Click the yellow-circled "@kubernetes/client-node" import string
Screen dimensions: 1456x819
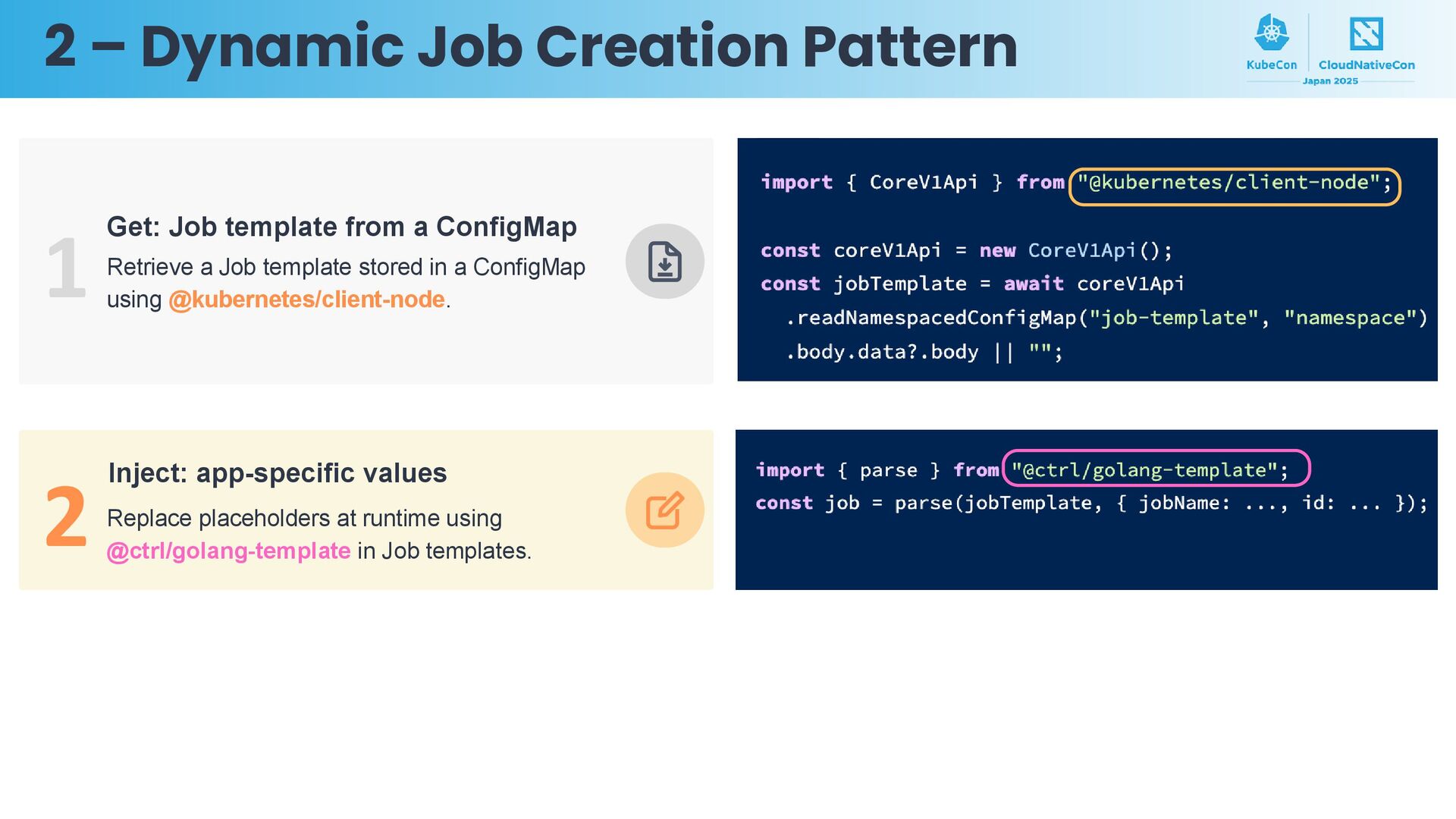[x=1234, y=183]
